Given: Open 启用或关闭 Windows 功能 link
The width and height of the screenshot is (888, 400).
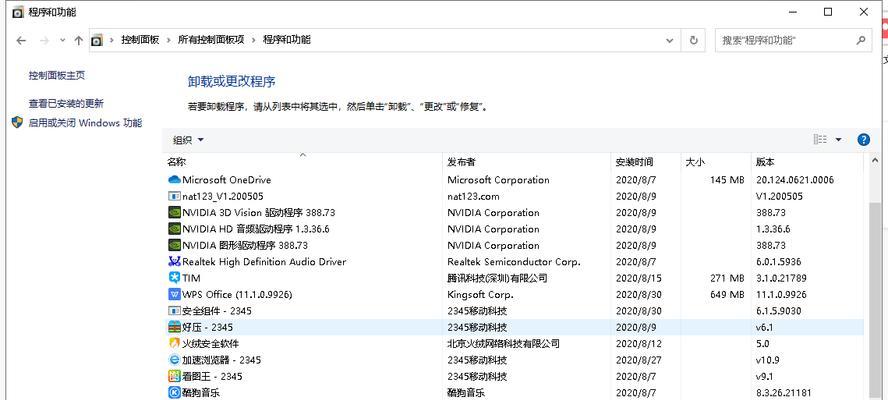Looking at the screenshot, I should coord(86,123).
